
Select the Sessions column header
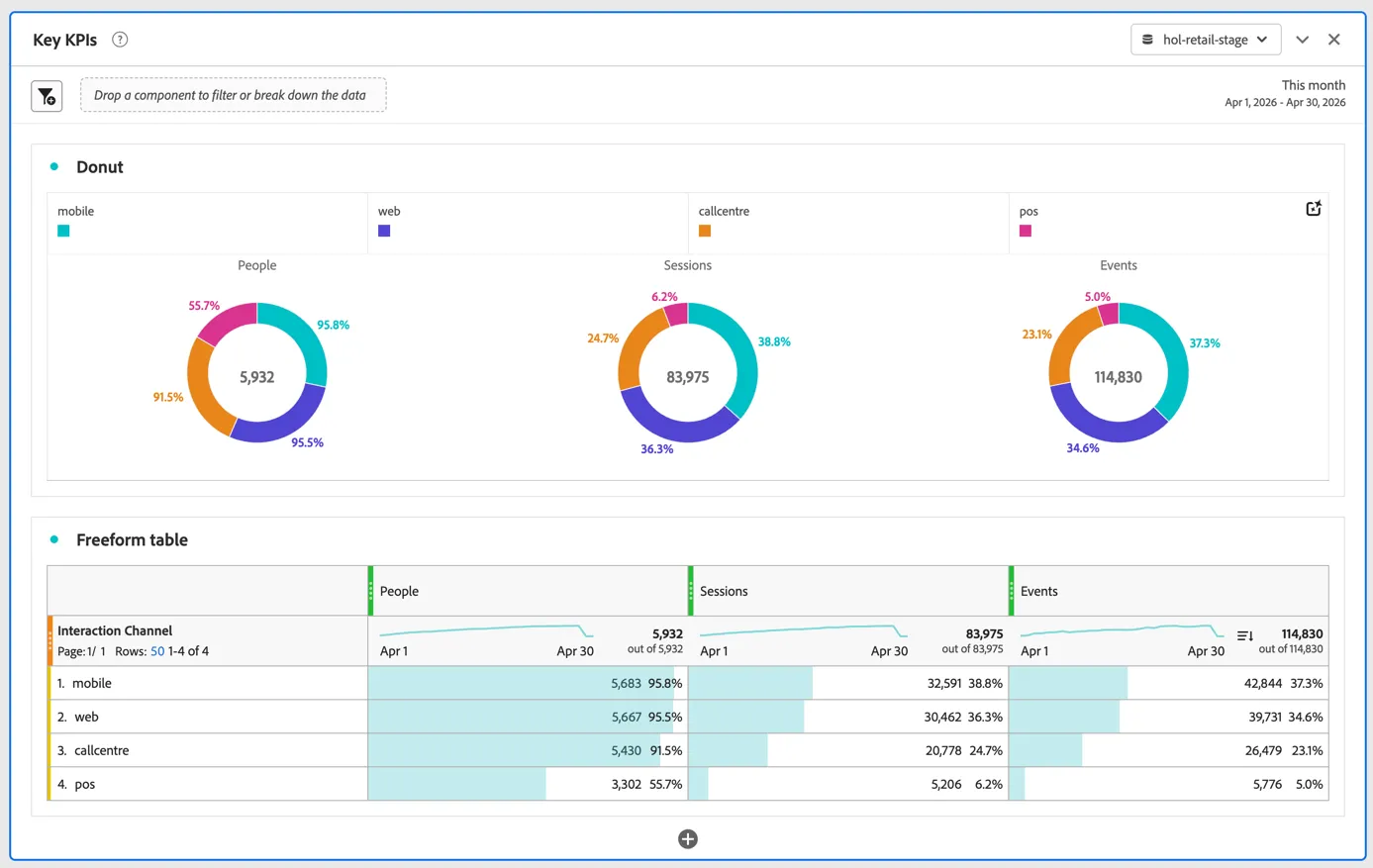point(848,591)
